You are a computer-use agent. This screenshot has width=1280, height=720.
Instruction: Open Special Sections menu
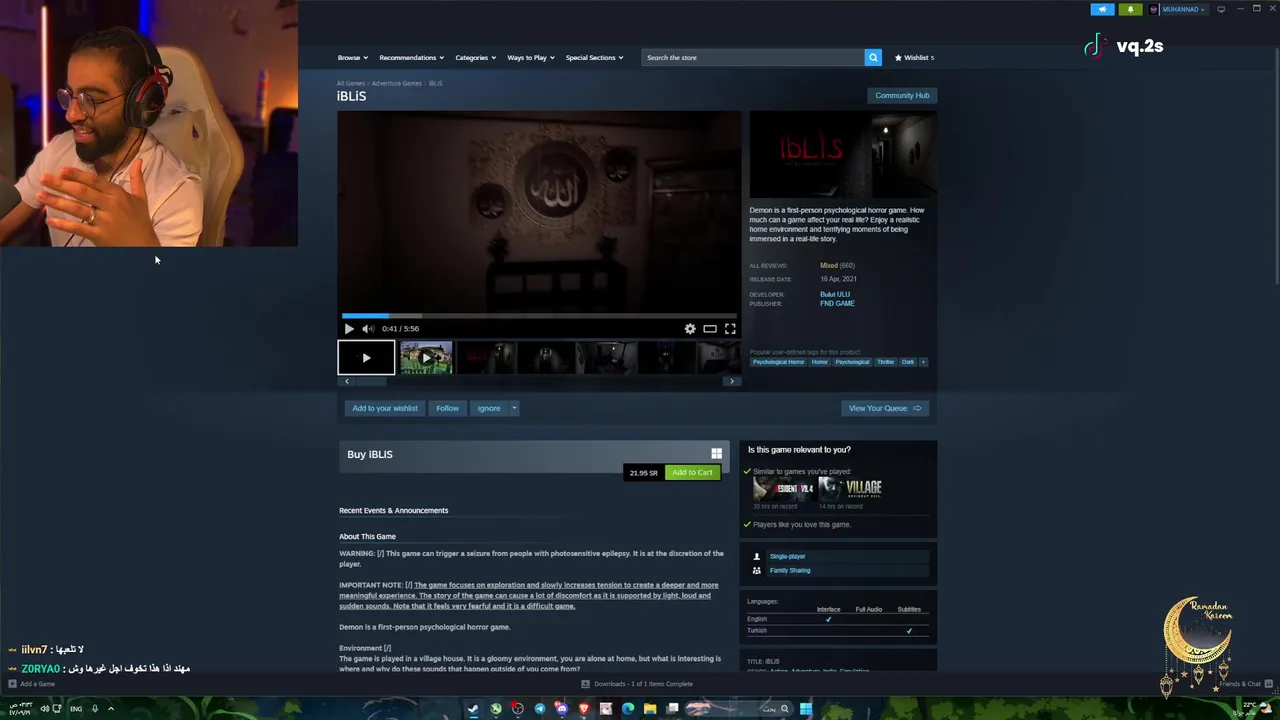594,57
